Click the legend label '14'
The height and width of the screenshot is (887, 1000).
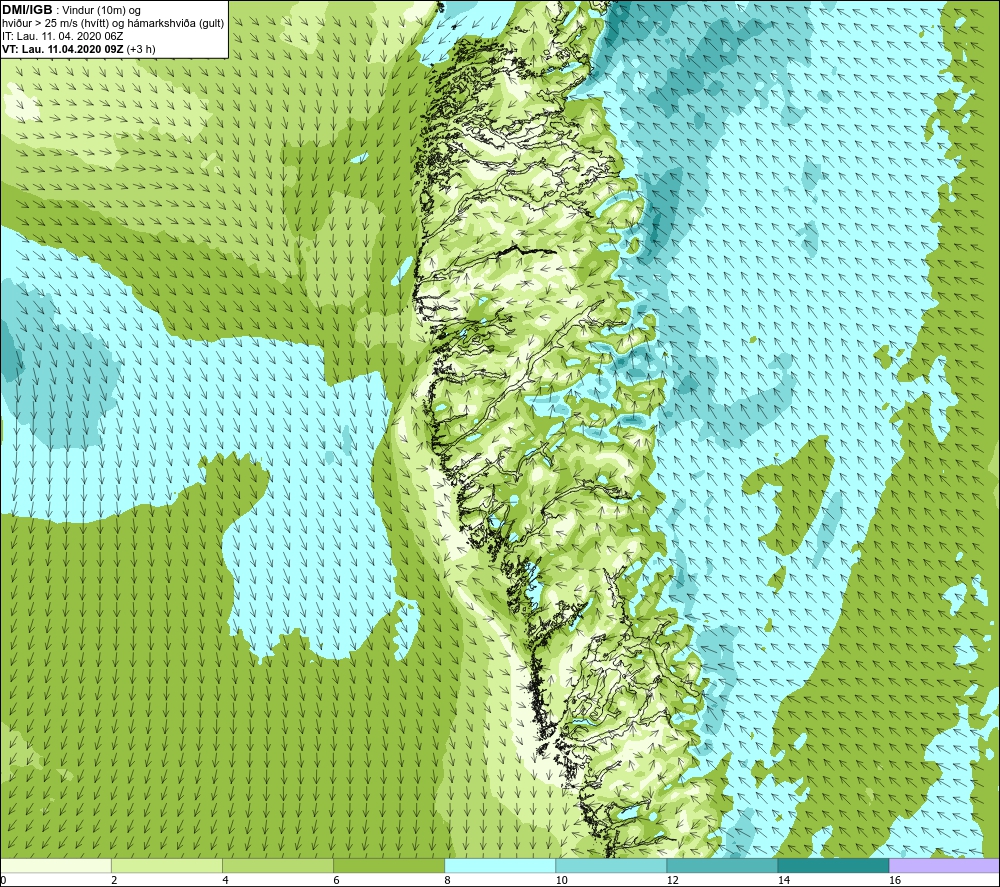[x=784, y=880]
